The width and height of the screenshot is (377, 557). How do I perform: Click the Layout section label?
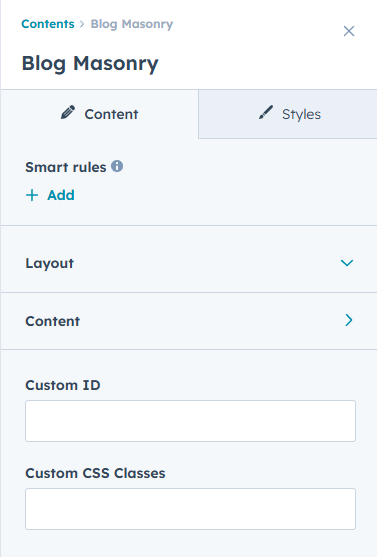tap(50, 264)
